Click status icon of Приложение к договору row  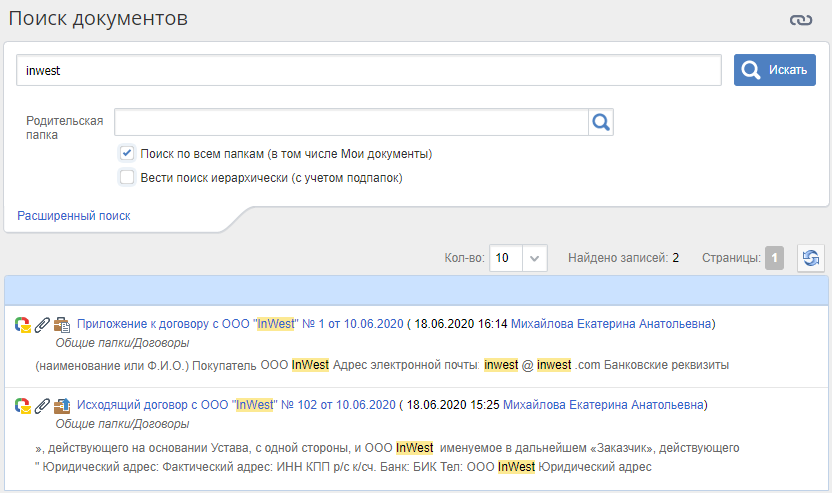tap(22, 325)
